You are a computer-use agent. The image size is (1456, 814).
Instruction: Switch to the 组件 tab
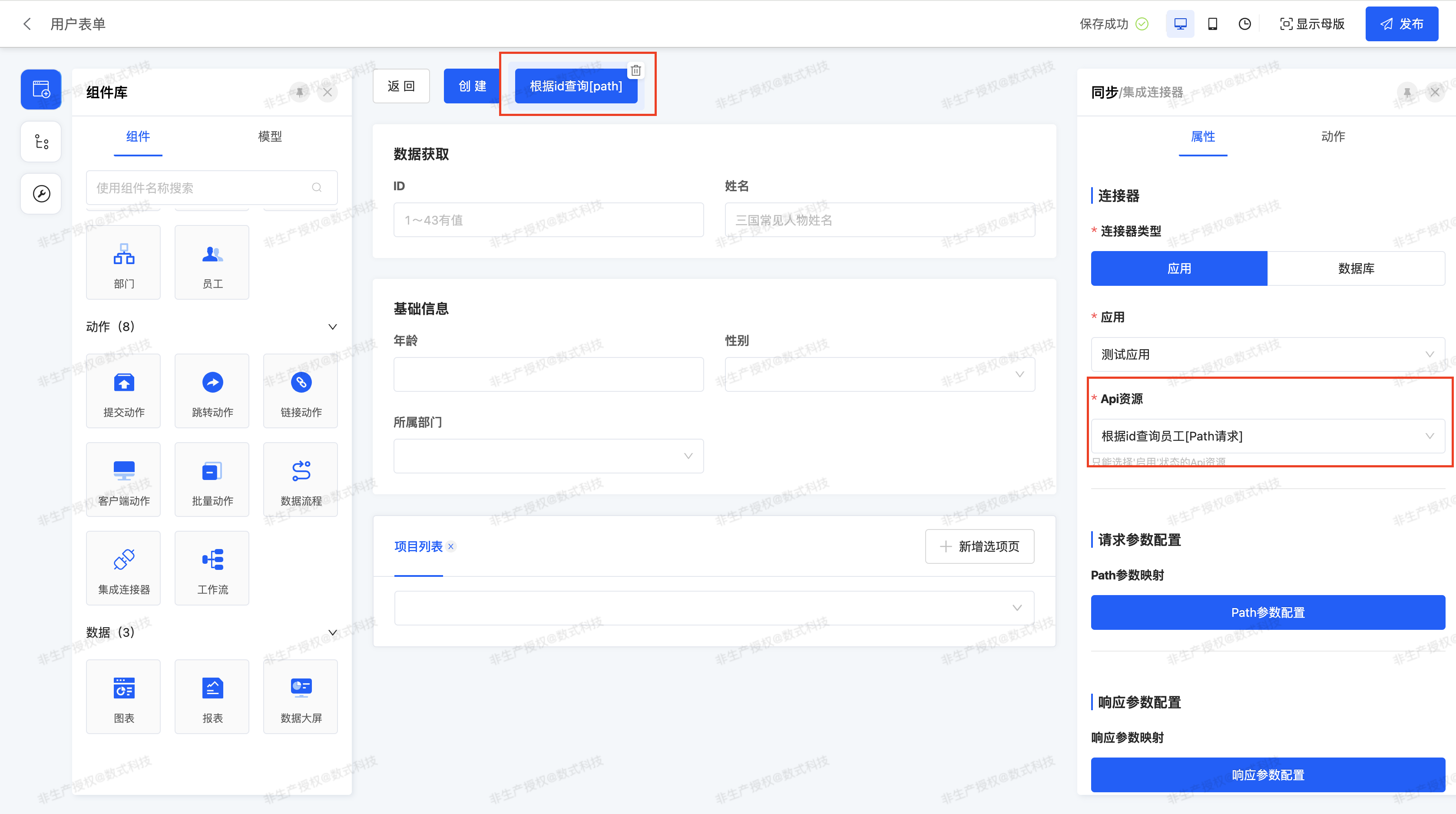click(x=138, y=136)
